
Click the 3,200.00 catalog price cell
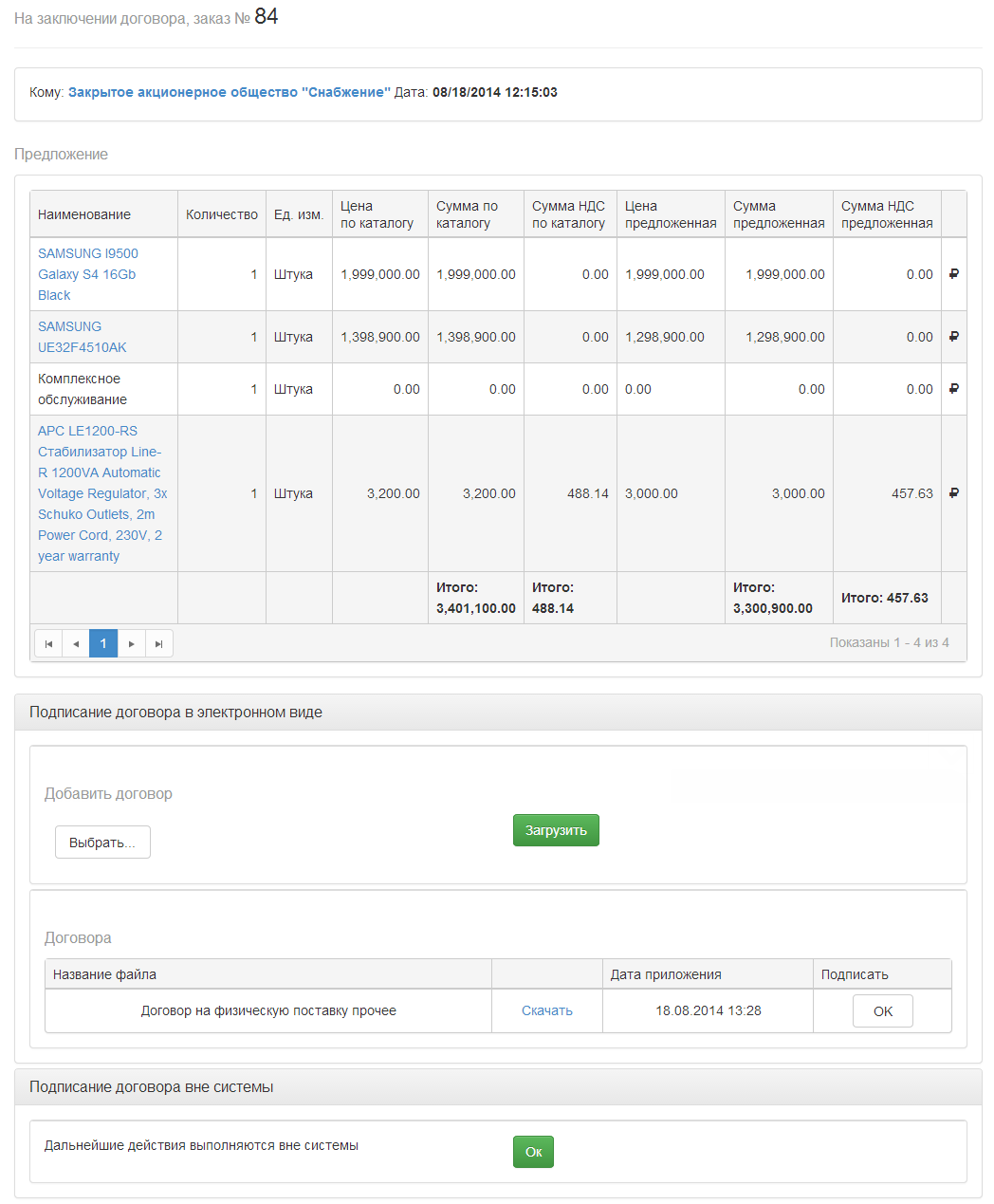click(x=380, y=493)
